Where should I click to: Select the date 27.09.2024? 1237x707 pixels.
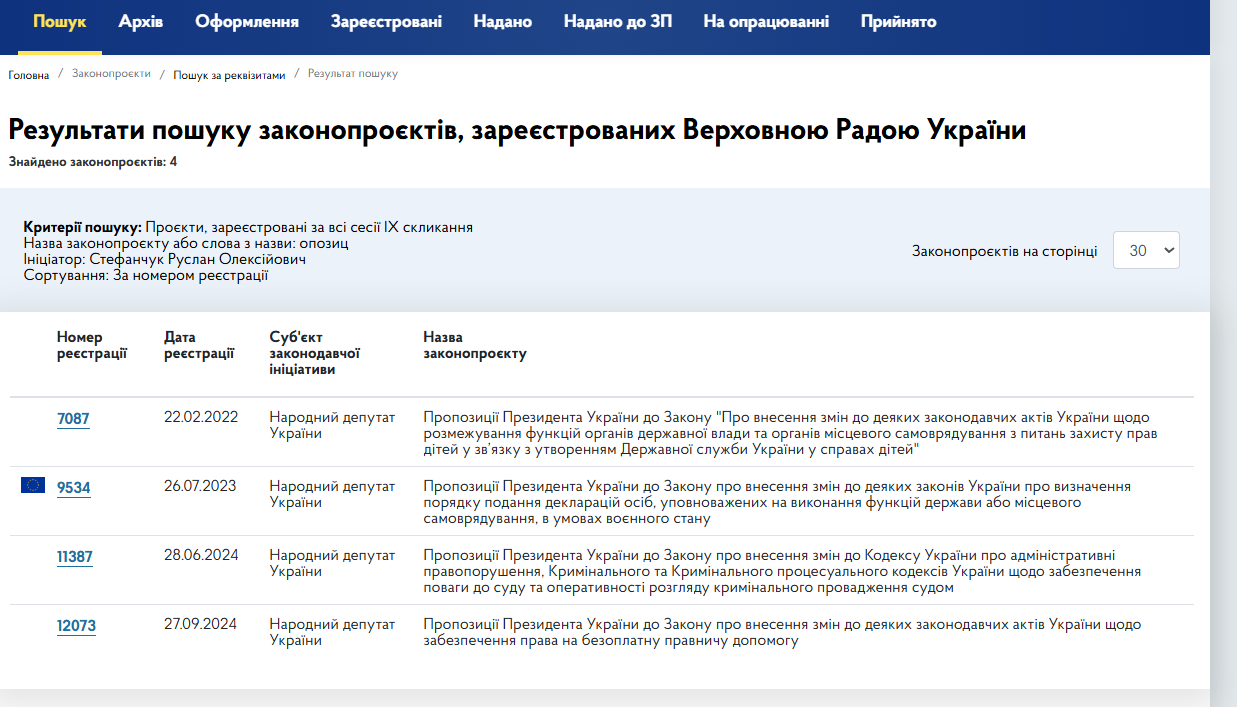[200, 624]
